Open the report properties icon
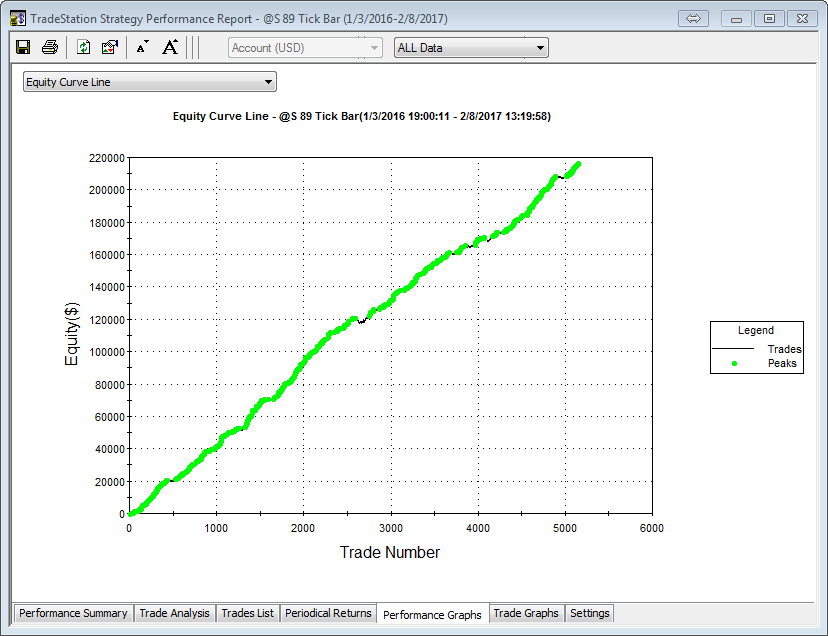This screenshot has height=636, width=828. (110, 47)
